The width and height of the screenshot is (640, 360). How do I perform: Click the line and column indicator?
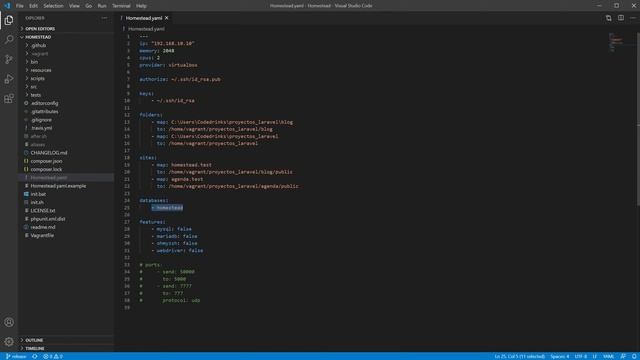point(519,356)
